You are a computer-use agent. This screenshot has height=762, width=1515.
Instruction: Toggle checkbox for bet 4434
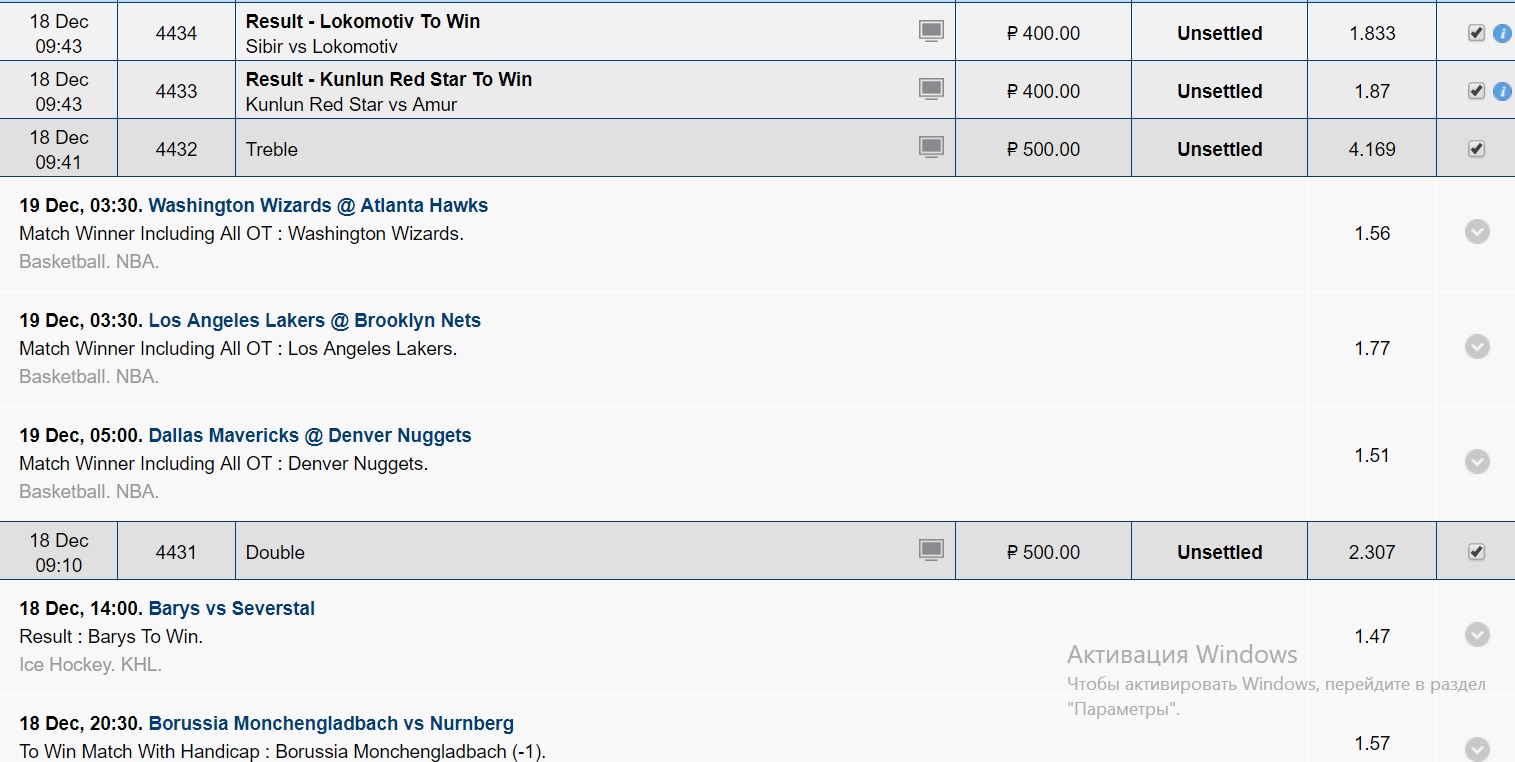[1476, 33]
